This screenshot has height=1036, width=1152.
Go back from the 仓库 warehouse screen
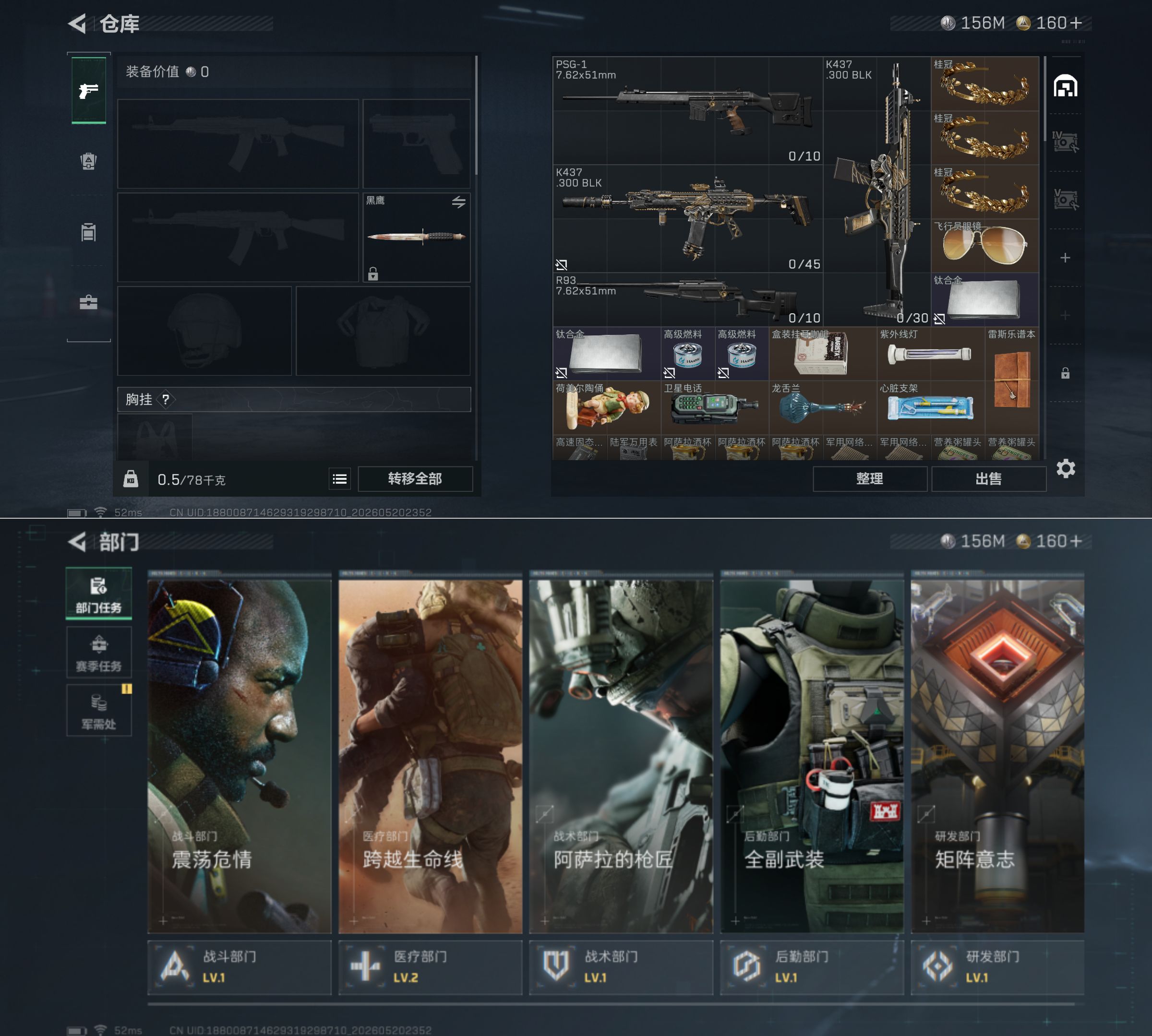point(77,24)
